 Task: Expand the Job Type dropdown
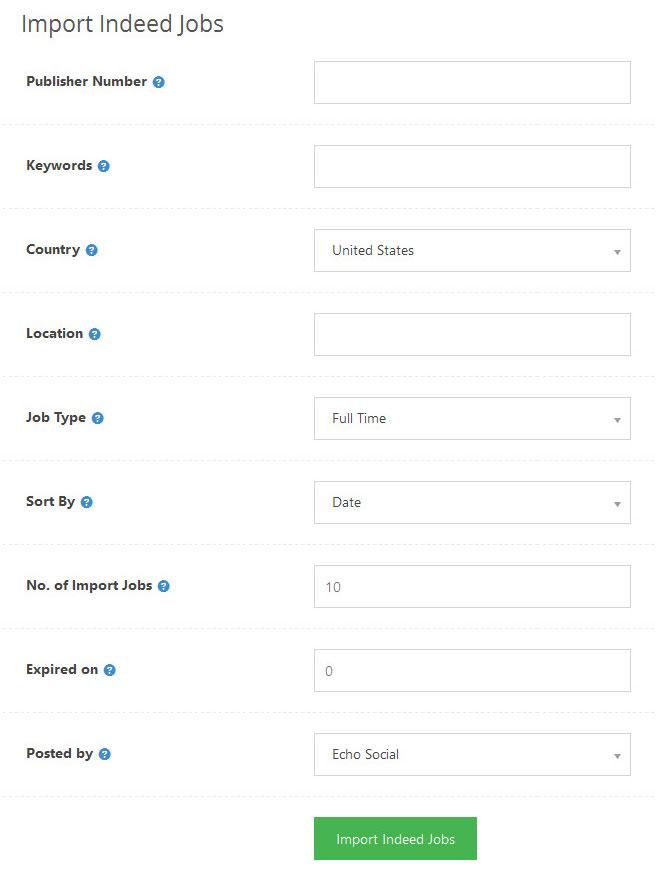coord(472,418)
